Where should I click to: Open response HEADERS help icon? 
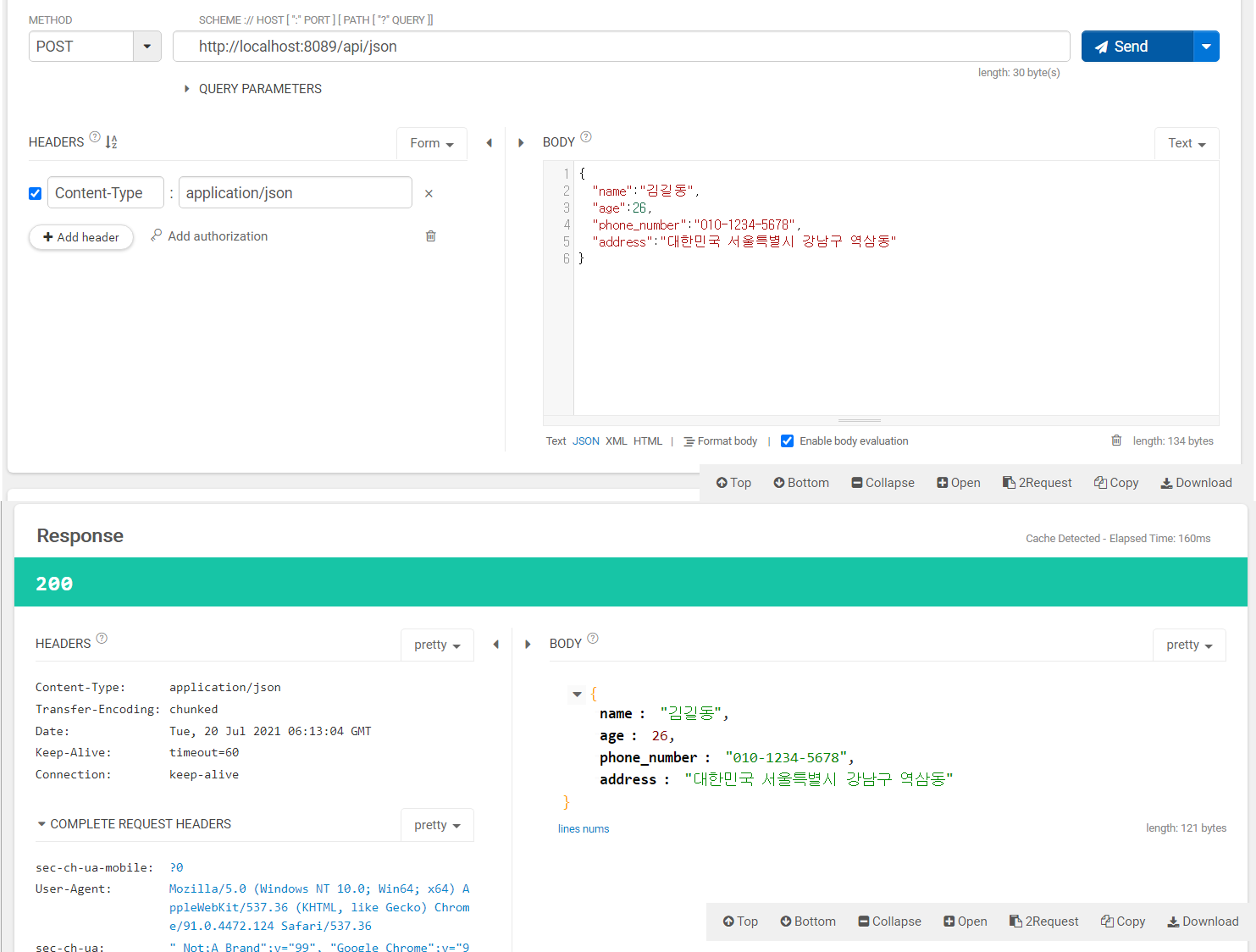tap(102, 638)
